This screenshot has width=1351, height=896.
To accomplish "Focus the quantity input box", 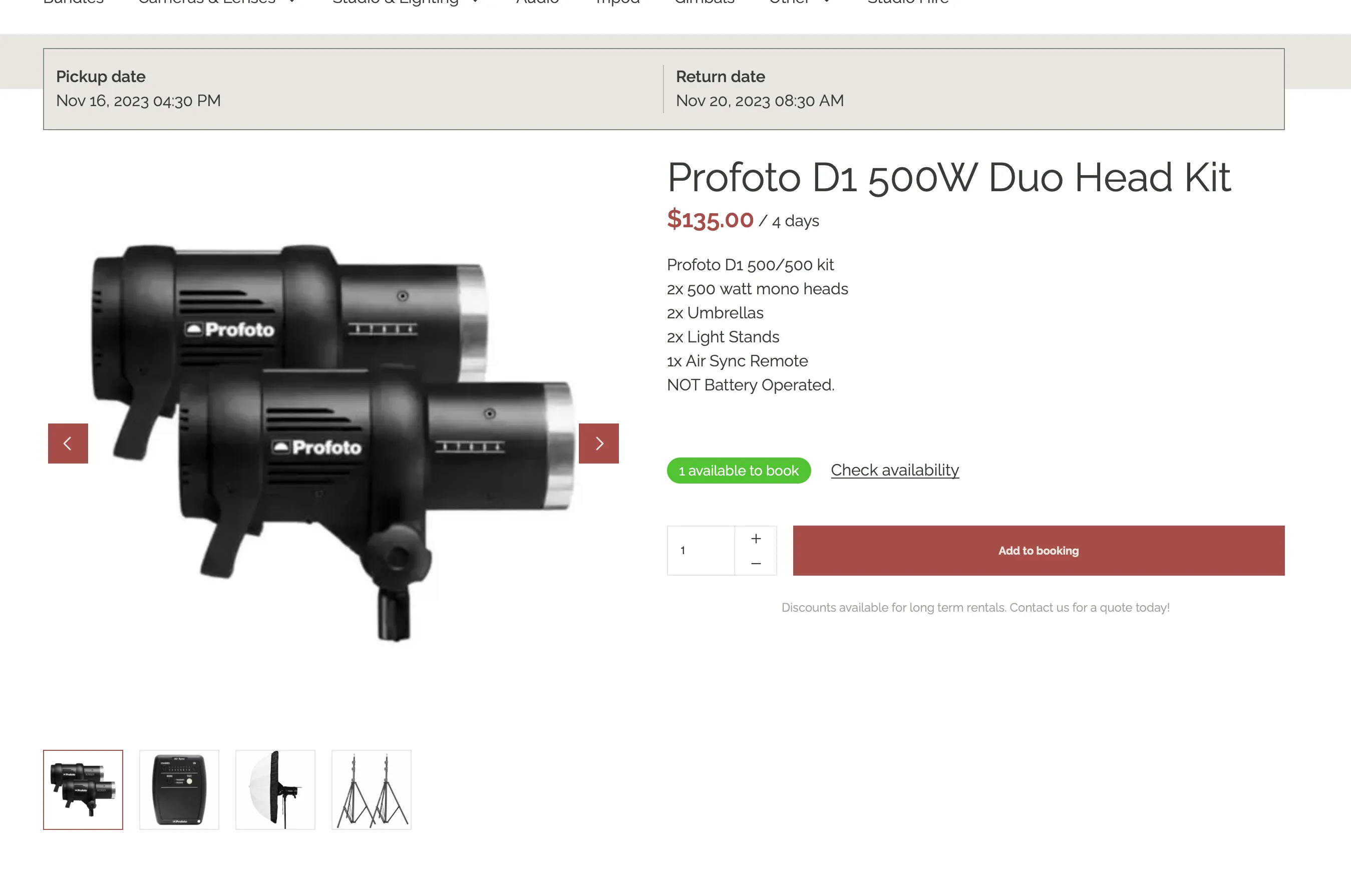I will (x=701, y=550).
